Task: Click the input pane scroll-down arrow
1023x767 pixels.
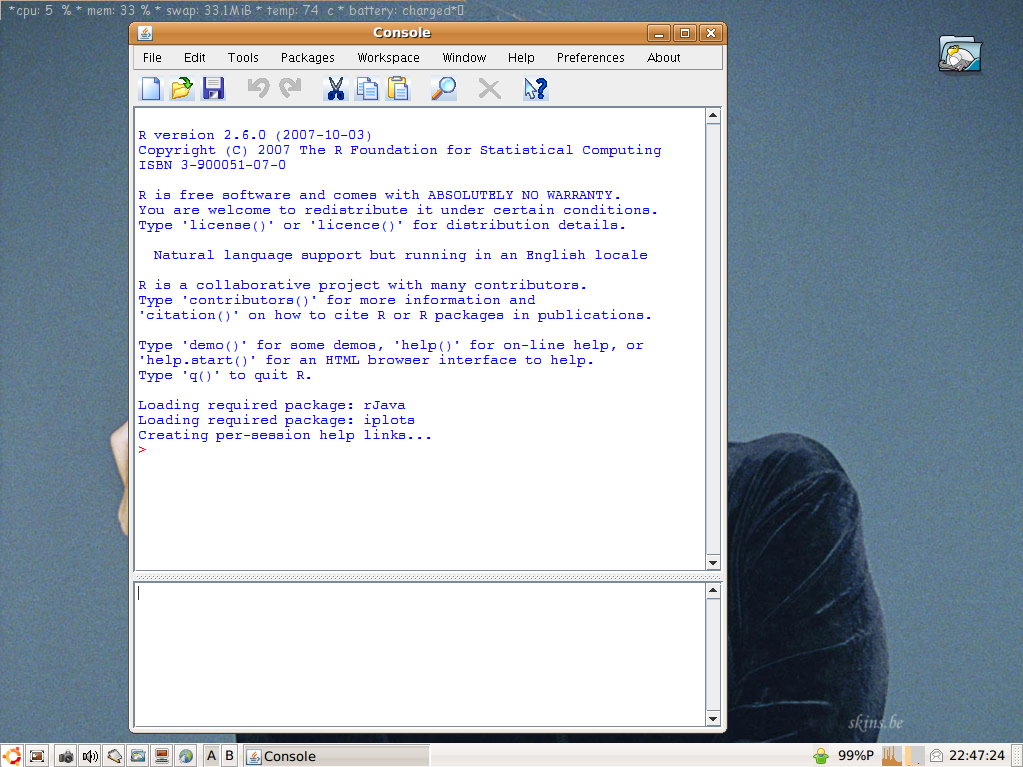Action: [713, 719]
